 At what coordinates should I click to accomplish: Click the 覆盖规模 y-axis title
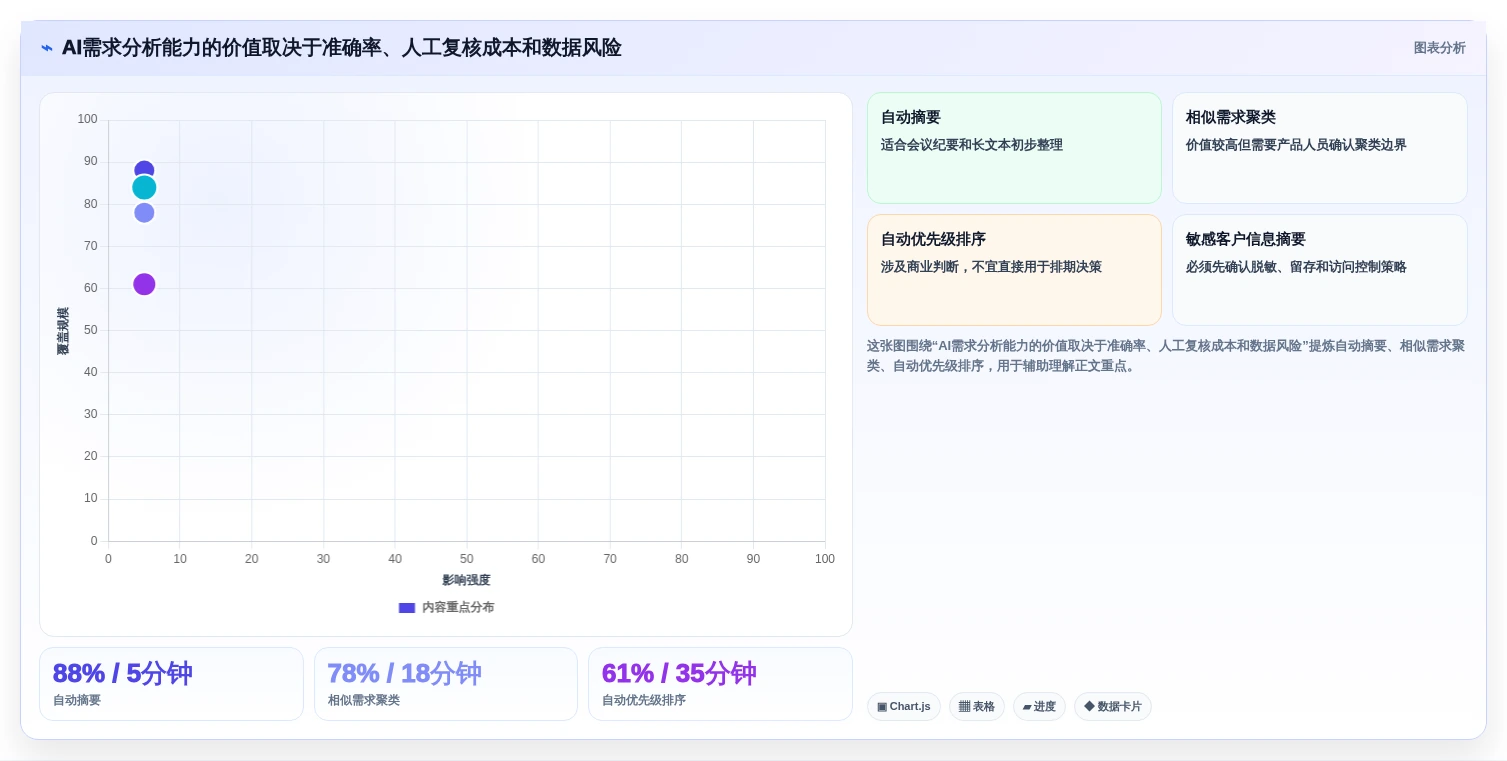63,331
